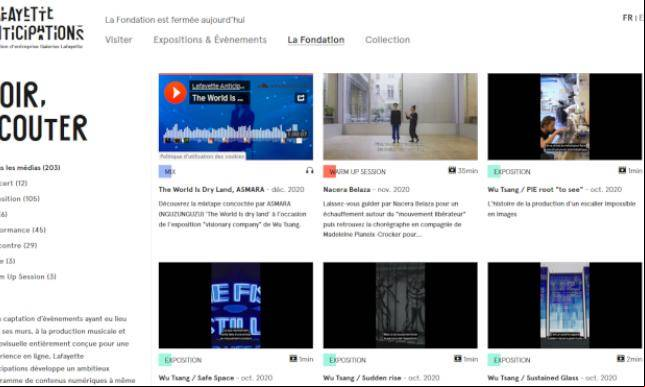Open The World Is Dry Land, ASMARA title
The image size is (645, 387).
211,189
